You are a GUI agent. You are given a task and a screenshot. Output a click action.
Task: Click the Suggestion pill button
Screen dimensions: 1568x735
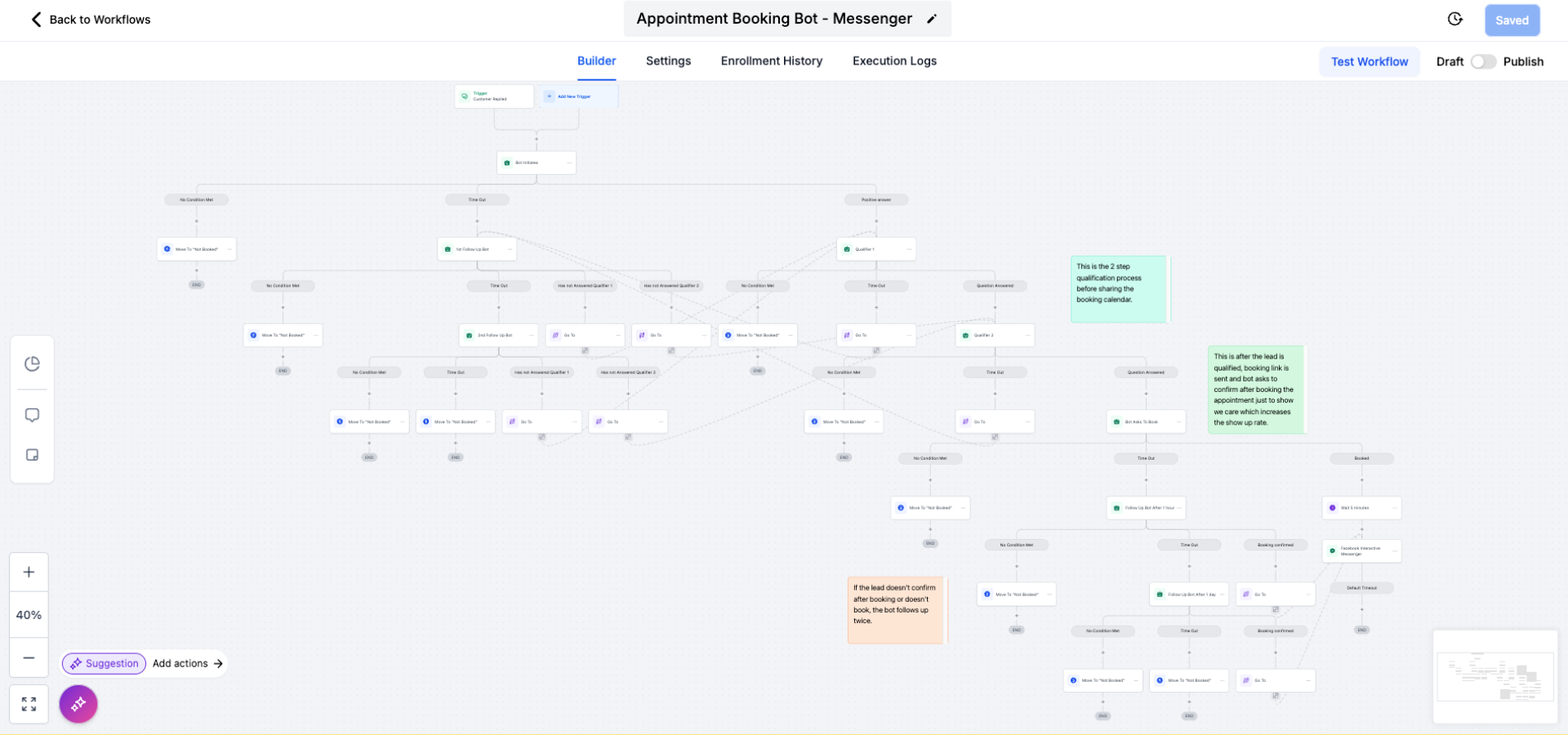coord(105,664)
